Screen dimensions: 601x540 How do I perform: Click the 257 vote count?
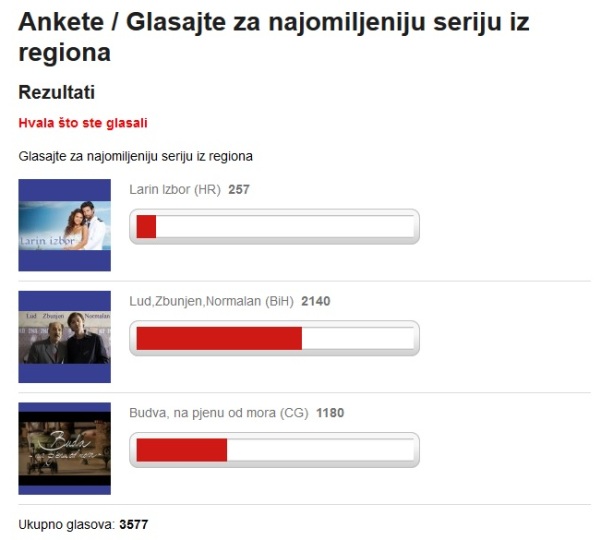point(239,189)
